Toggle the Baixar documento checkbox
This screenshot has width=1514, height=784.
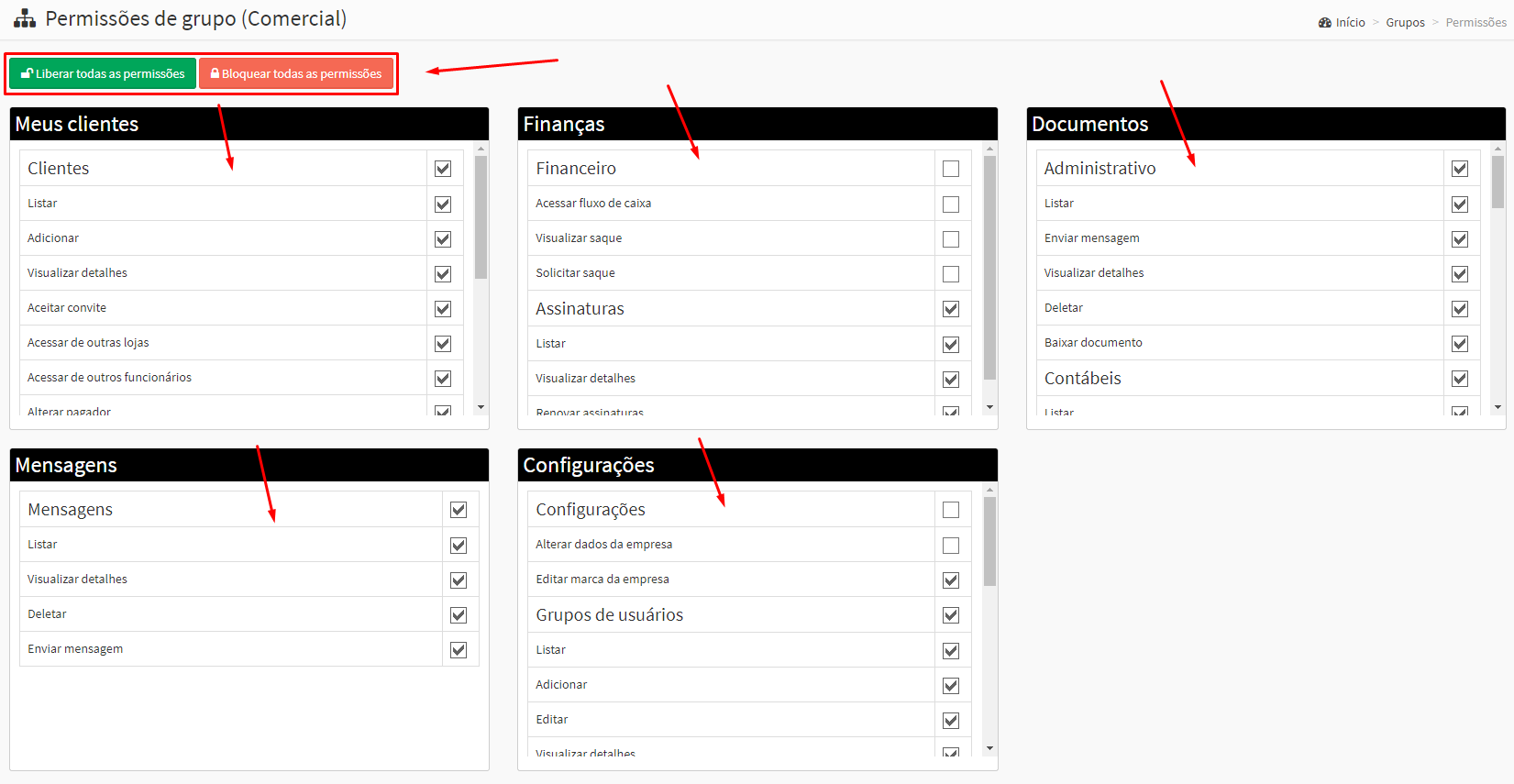pyautogui.click(x=1460, y=344)
